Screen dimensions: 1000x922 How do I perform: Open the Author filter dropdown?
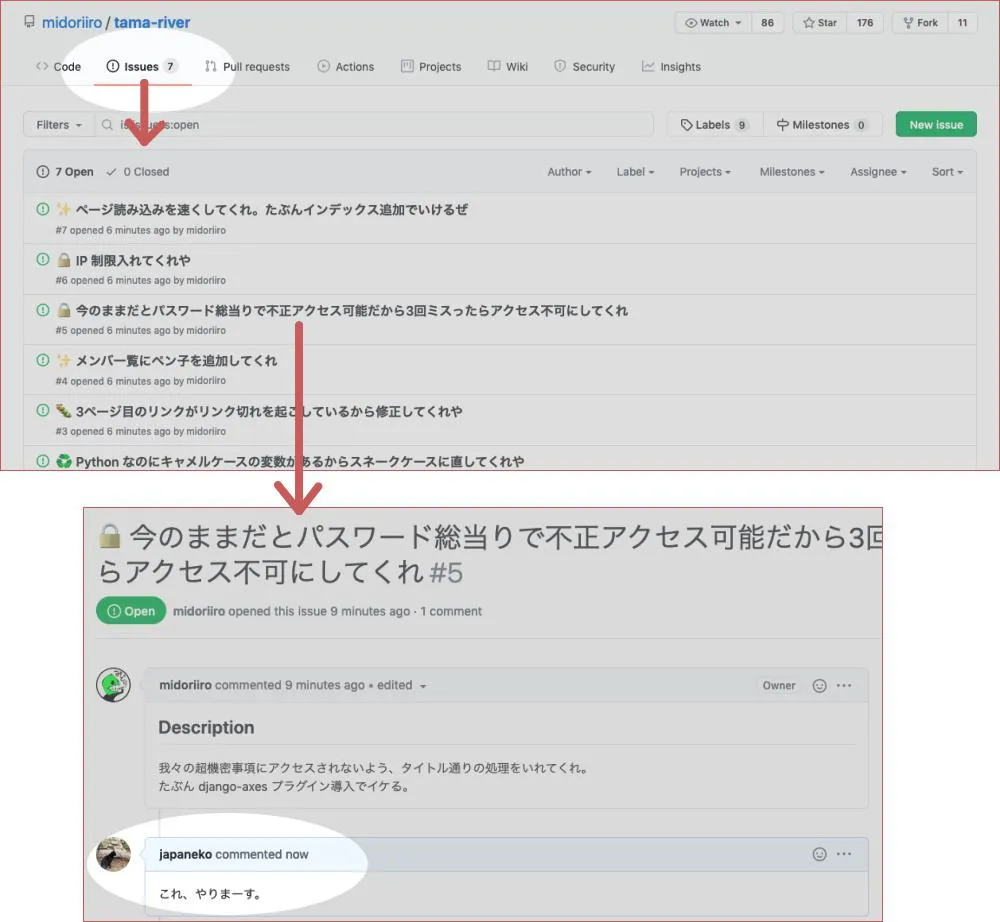point(569,172)
